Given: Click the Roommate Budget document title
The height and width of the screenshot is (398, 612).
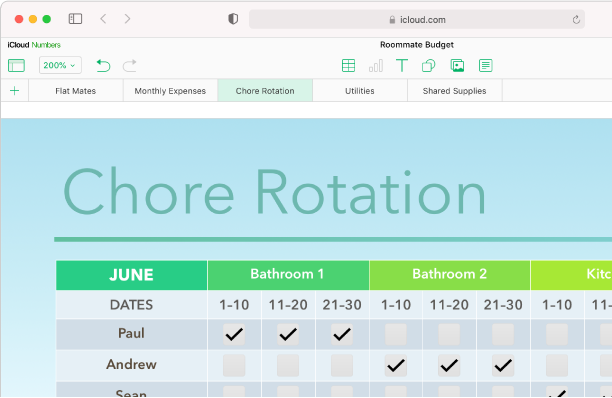Looking at the screenshot, I should pyautogui.click(x=417, y=45).
